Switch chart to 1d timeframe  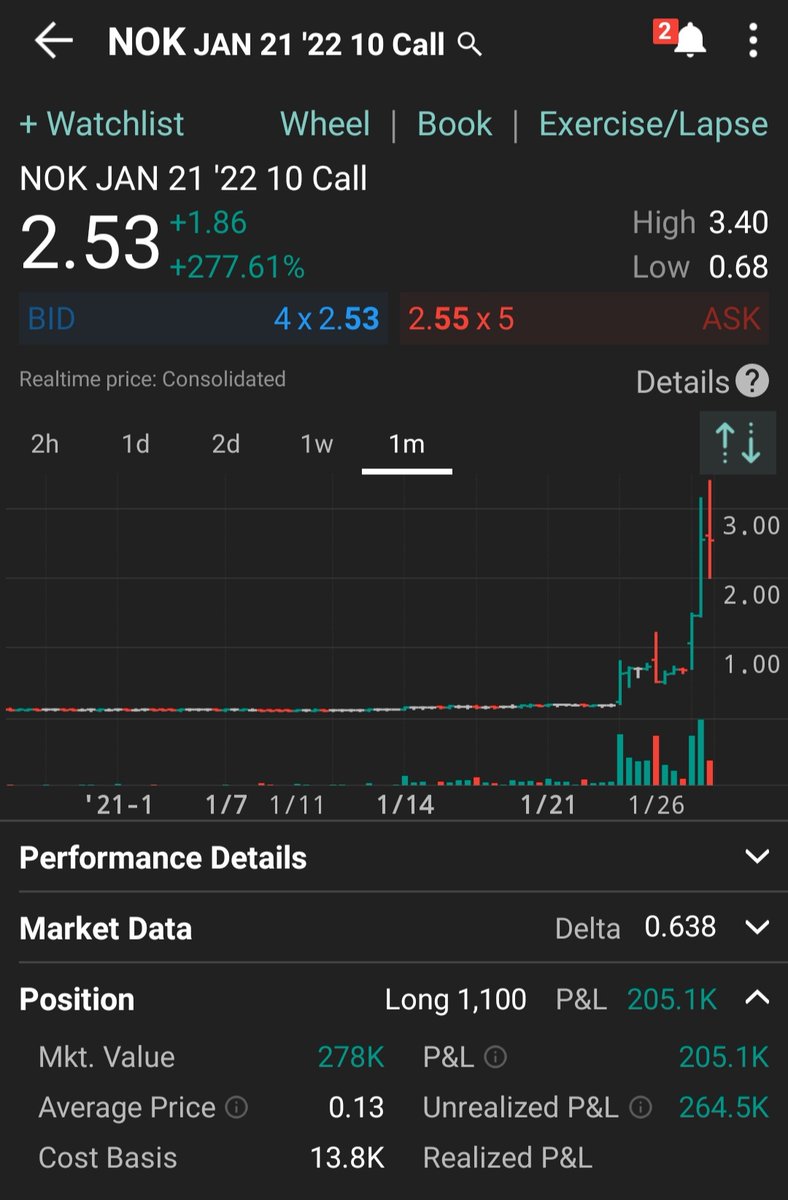point(135,444)
